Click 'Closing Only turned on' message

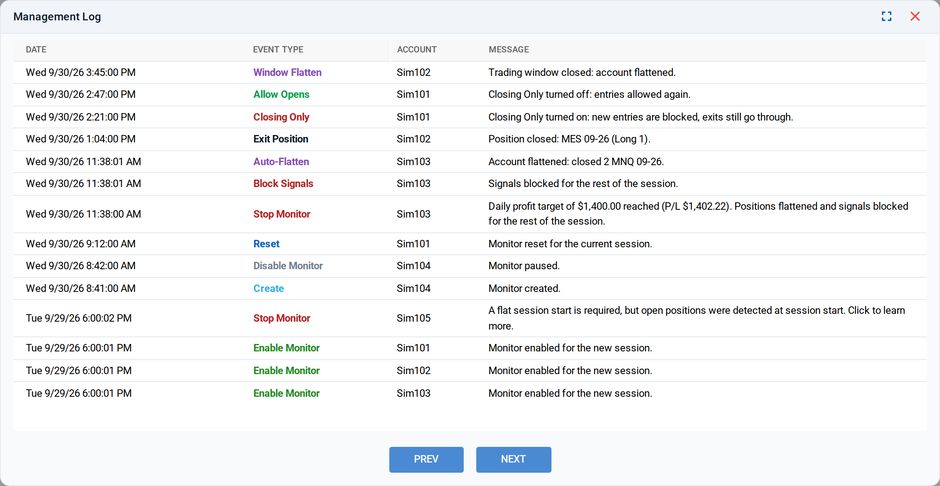point(641,117)
